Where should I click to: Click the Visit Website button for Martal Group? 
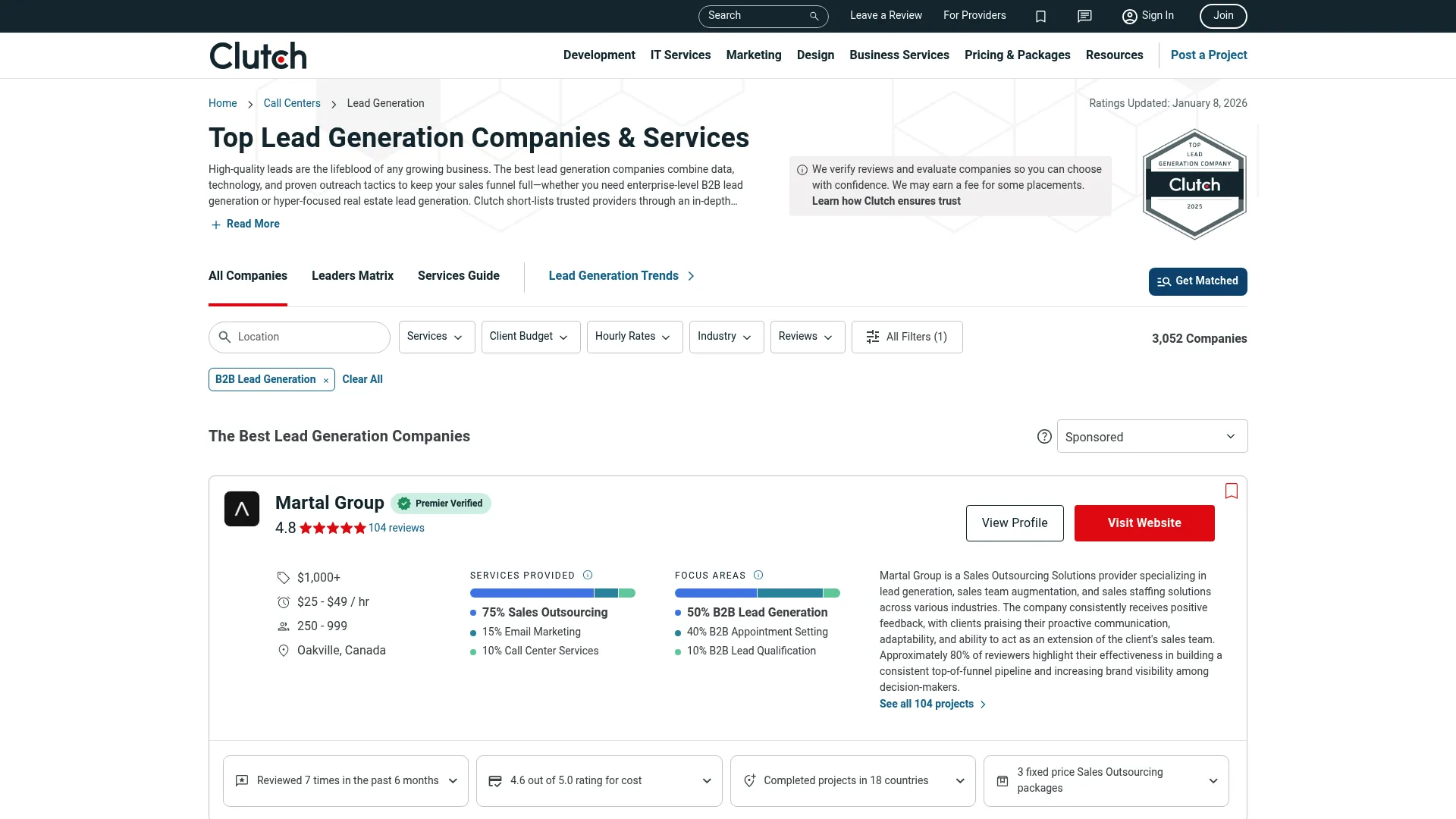pyautogui.click(x=1144, y=522)
